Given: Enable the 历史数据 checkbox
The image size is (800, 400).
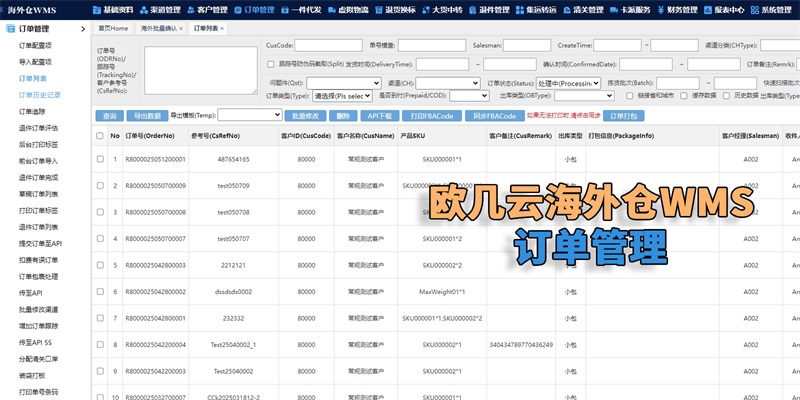Looking at the screenshot, I should click(726, 95).
